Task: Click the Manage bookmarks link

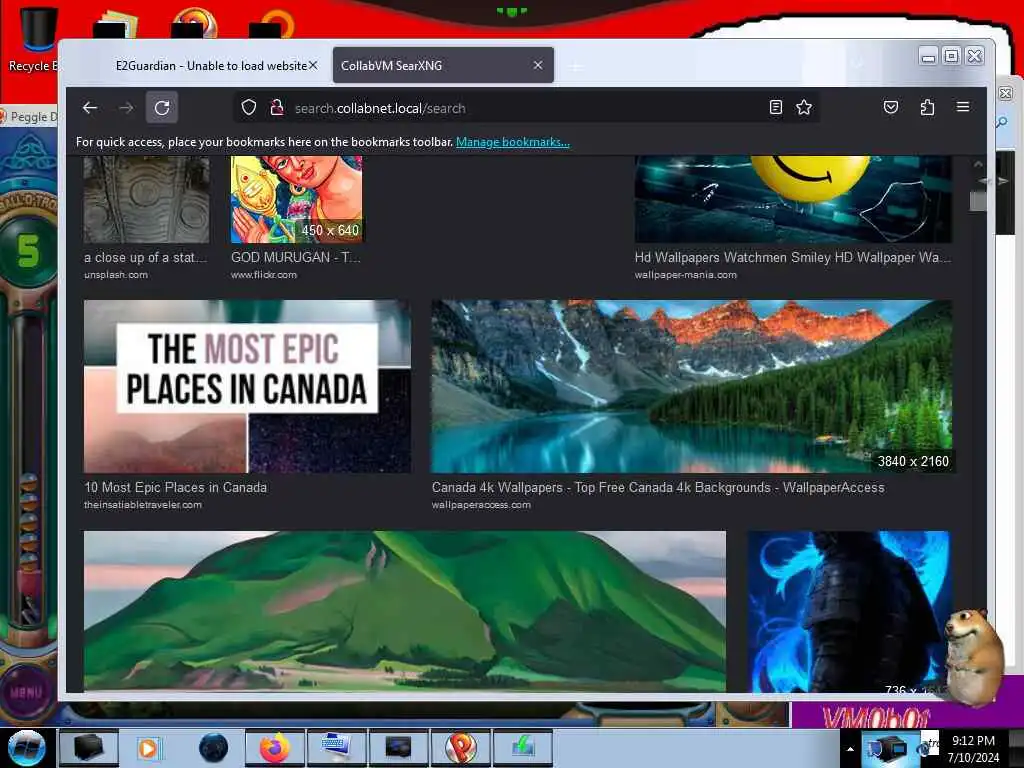Action: point(513,142)
